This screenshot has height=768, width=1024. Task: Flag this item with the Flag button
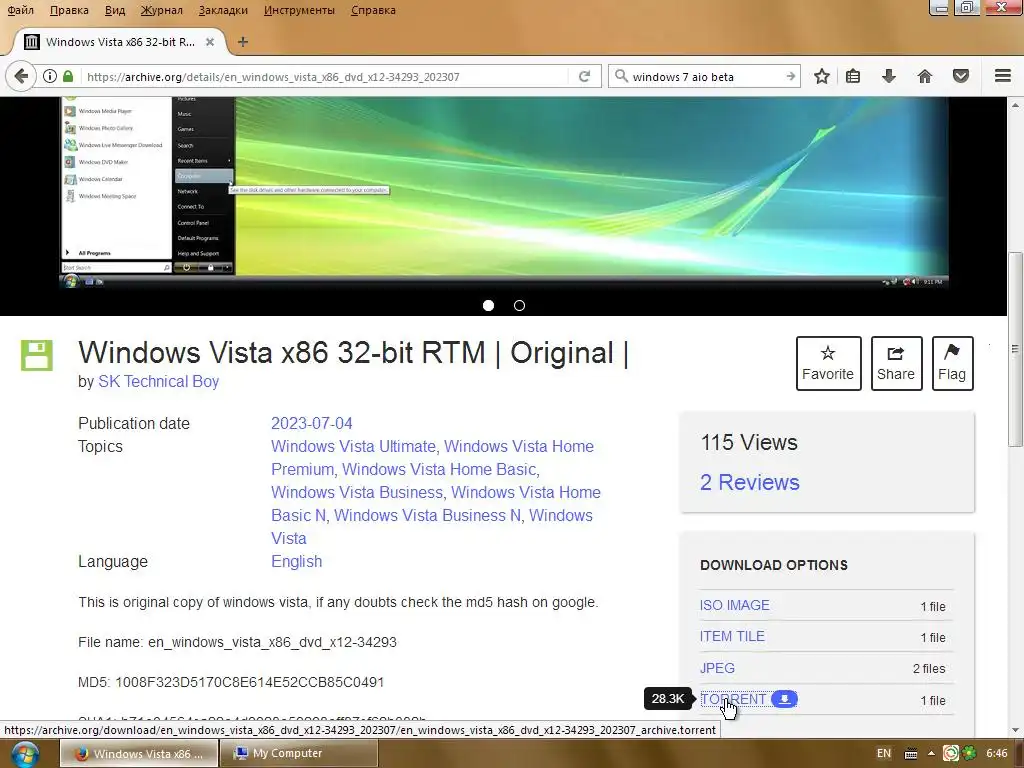tap(952, 364)
